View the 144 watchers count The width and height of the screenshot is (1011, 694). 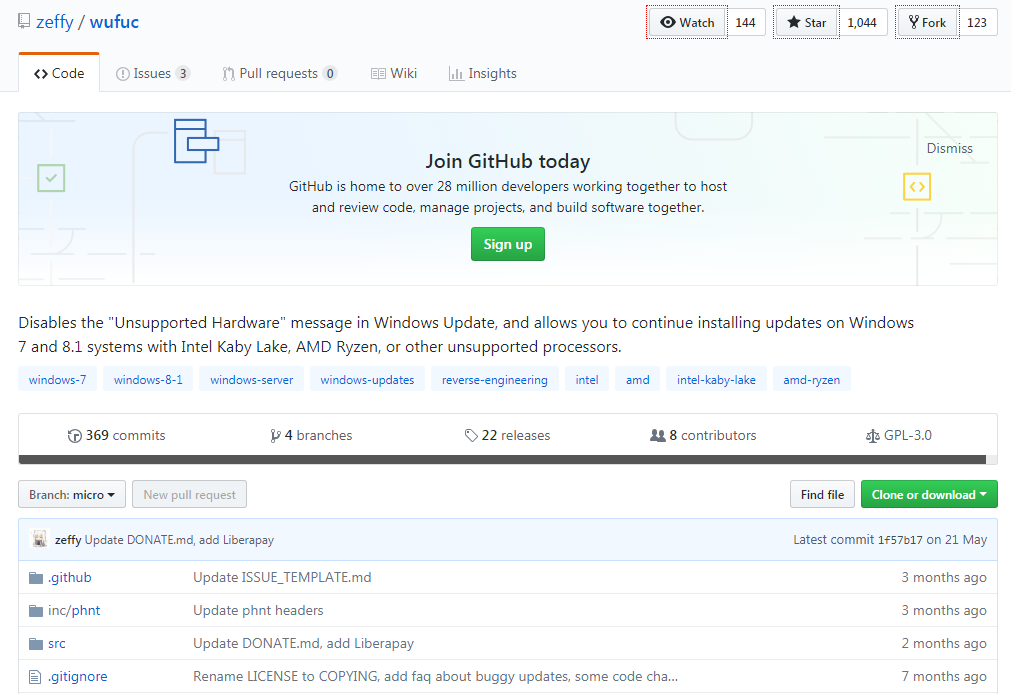click(745, 23)
